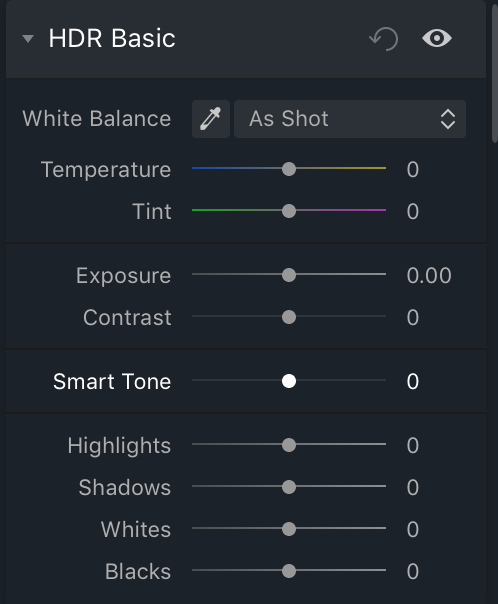Open the As Shot white balance dropdown
The height and width of the screenshot is (604, 498).
click(350, 119)
